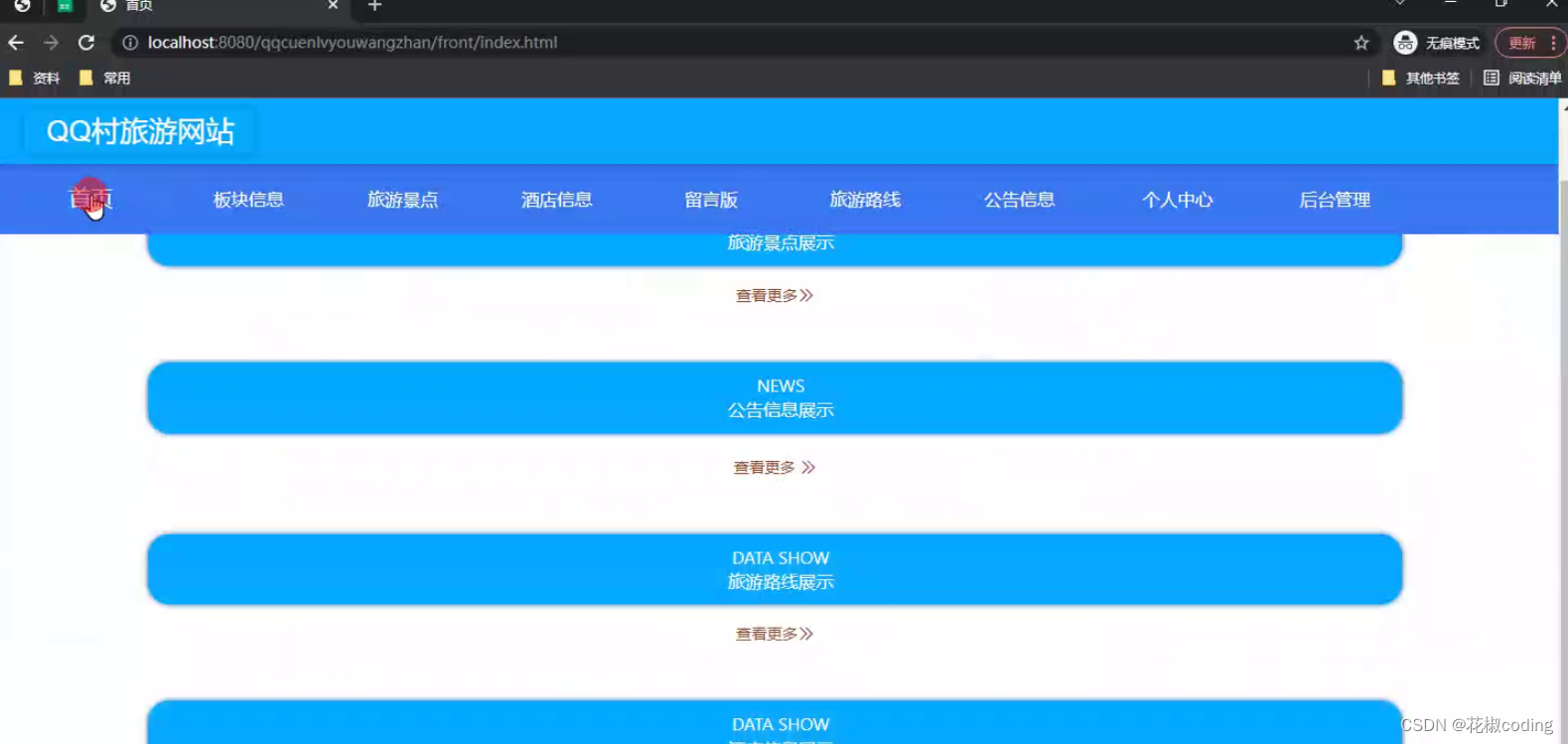Open 旅游路线 navigation item
The width and height of the screenshot is (1568, 744).
[x=865, y=200]
